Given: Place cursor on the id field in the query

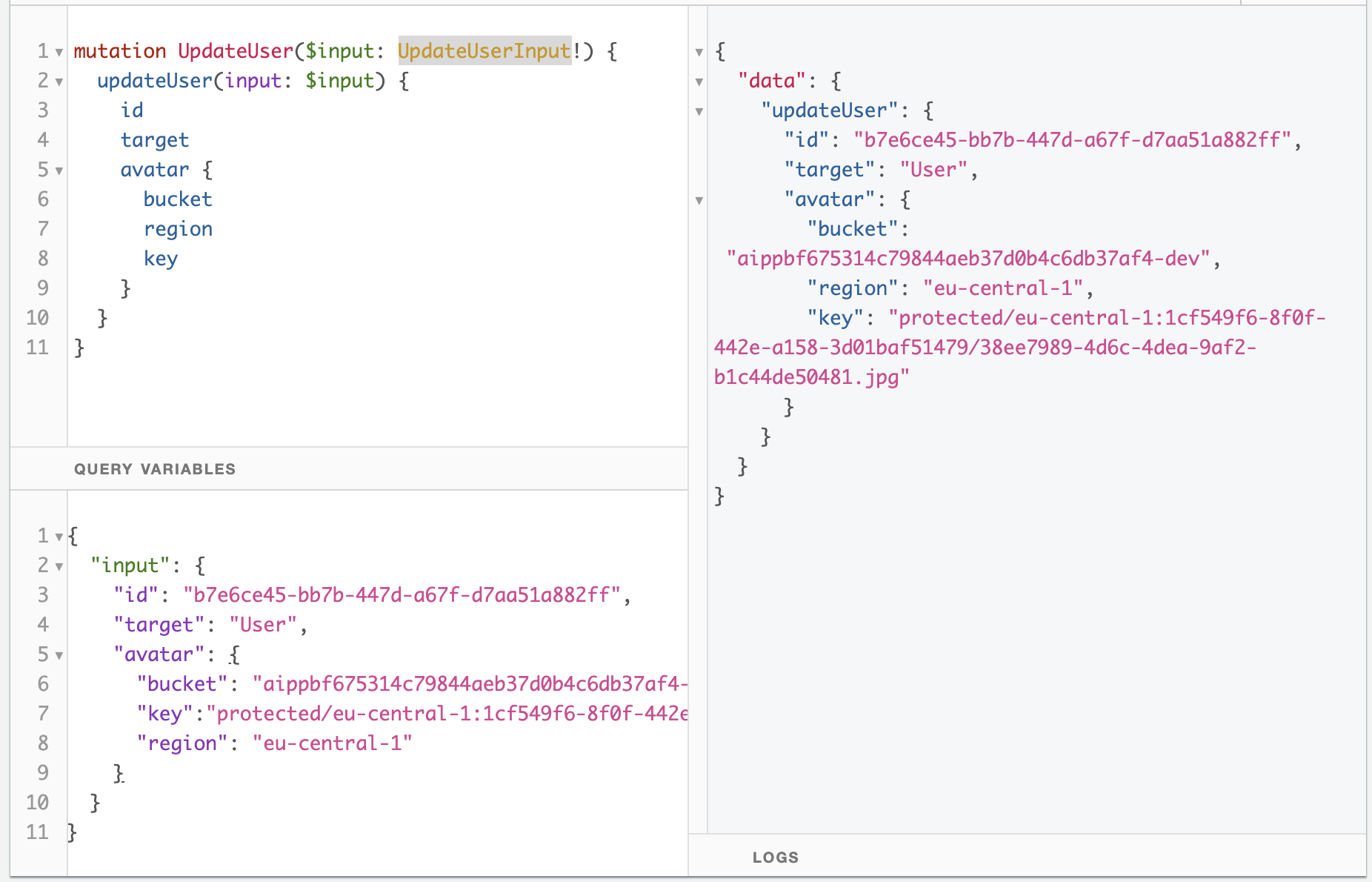Looking at the screenshot, I should pyautogui.click(x=133, y=110).
